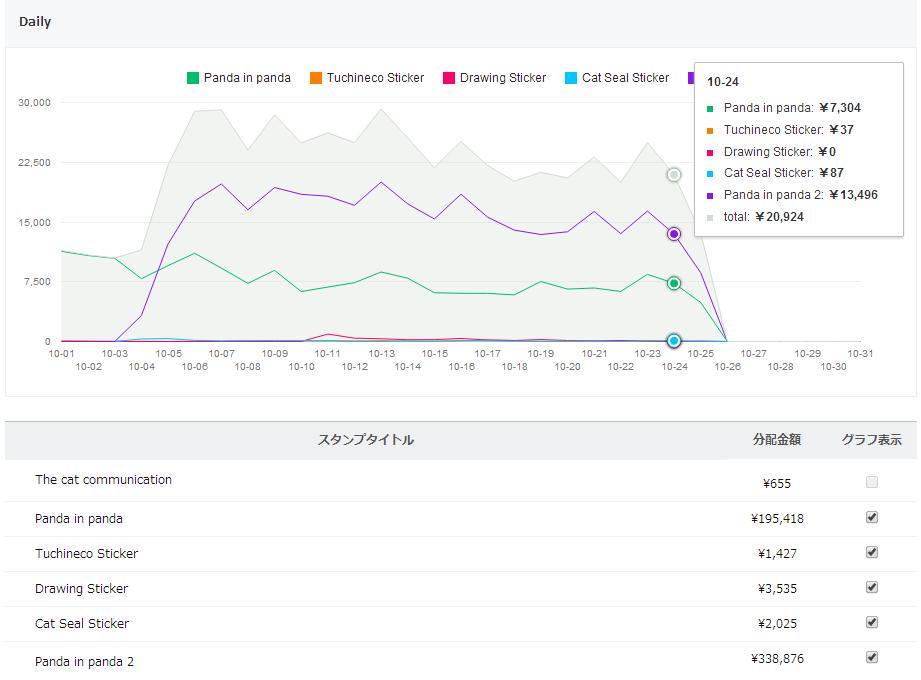This screenshot has width=921, height=680.
Task: Click the gray total 10-24 data point
Action: pyautogui.click(x=674, y=175)
